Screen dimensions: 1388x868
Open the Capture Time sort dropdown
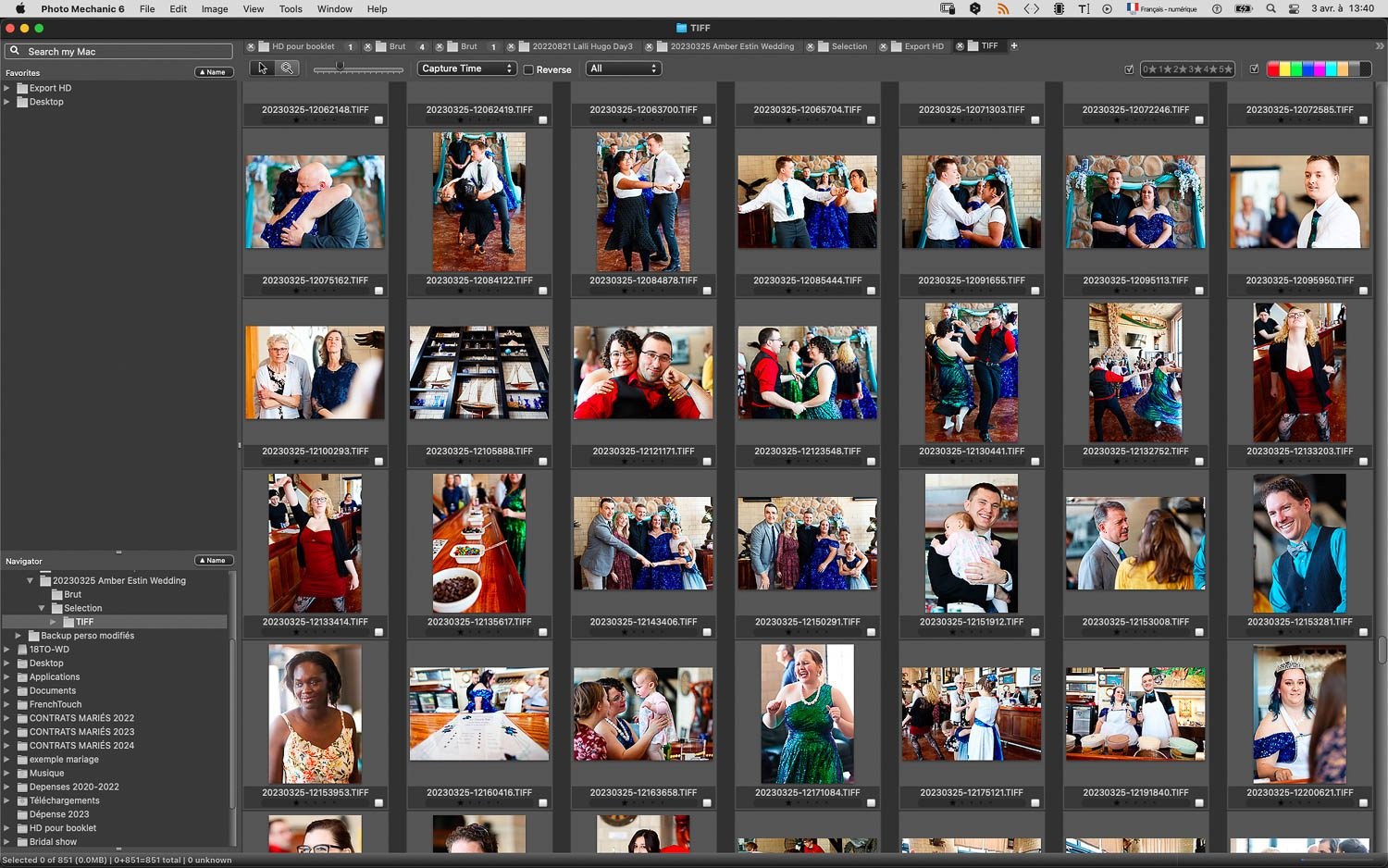coord(467,68)
